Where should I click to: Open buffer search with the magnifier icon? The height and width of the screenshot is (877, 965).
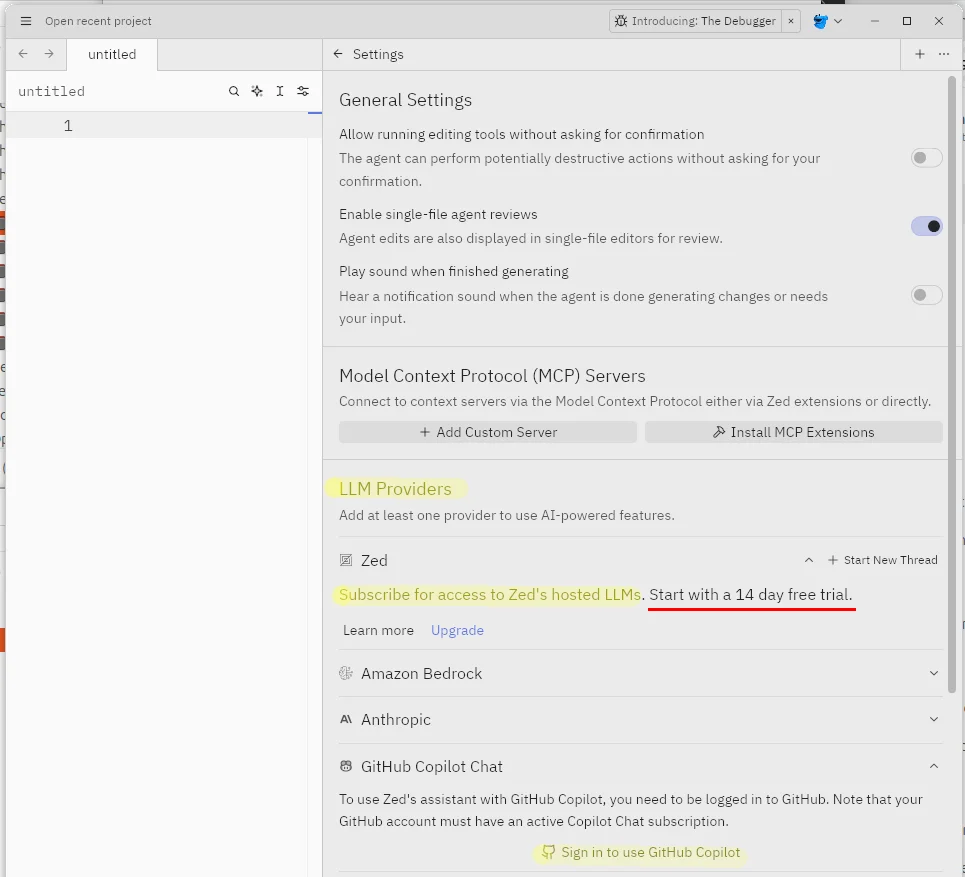pyautogui.click(x=234, y=91)
